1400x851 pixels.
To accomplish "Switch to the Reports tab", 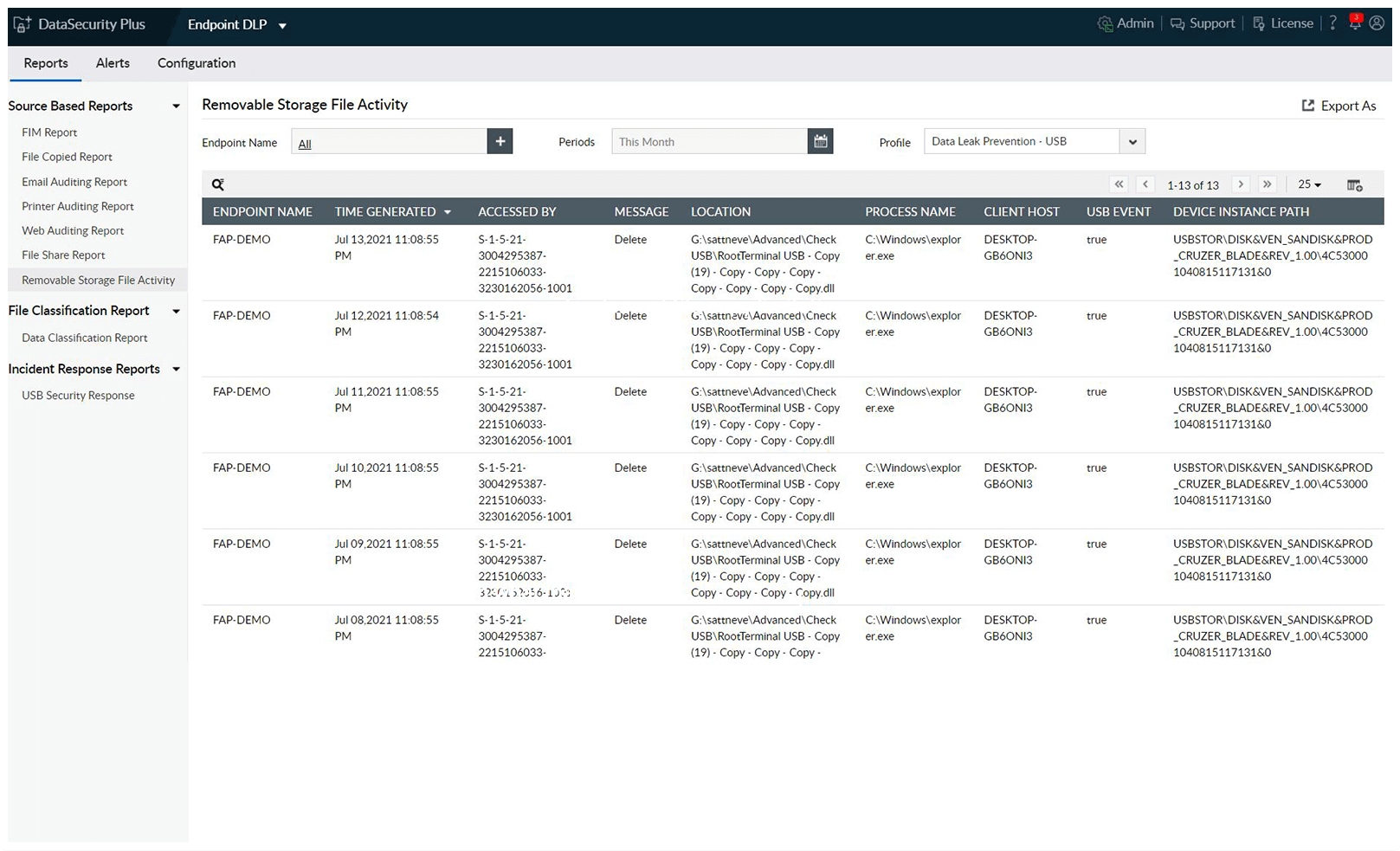I will pyautogui.click(x=46, y=63).
